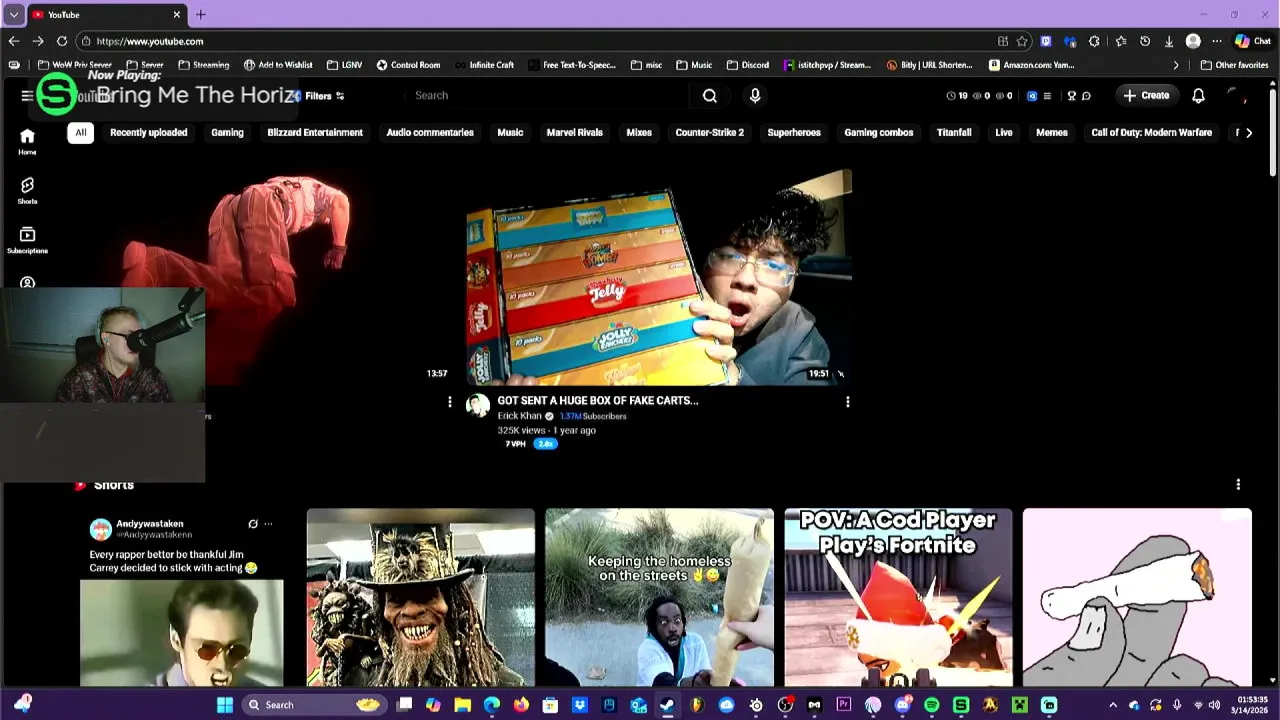Select the Audio commentaries chip
Screen dimensions: 1280x720
tap(430, 133)
